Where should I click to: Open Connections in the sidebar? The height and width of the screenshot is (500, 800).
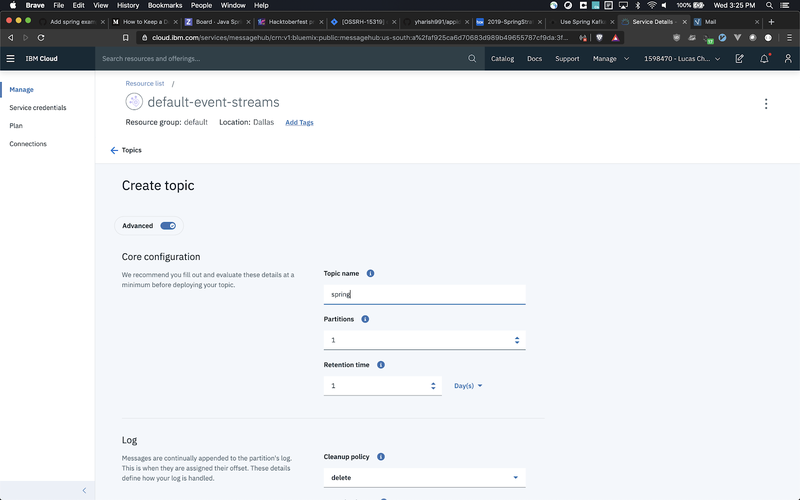(x=28, y=144)
